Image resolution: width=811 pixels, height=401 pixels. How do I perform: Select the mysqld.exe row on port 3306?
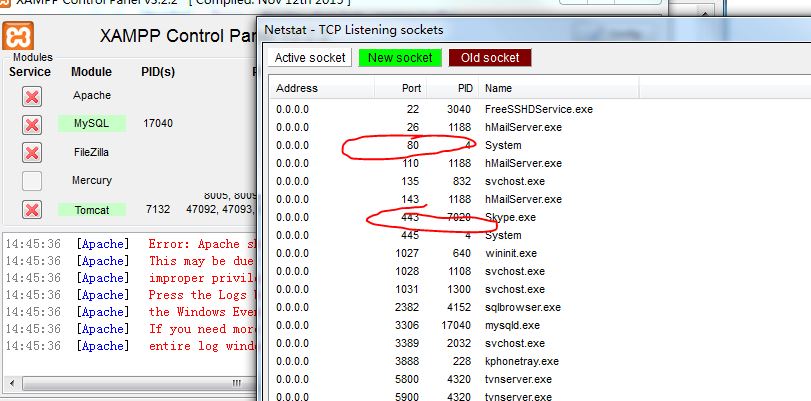[x=538, y=325]
